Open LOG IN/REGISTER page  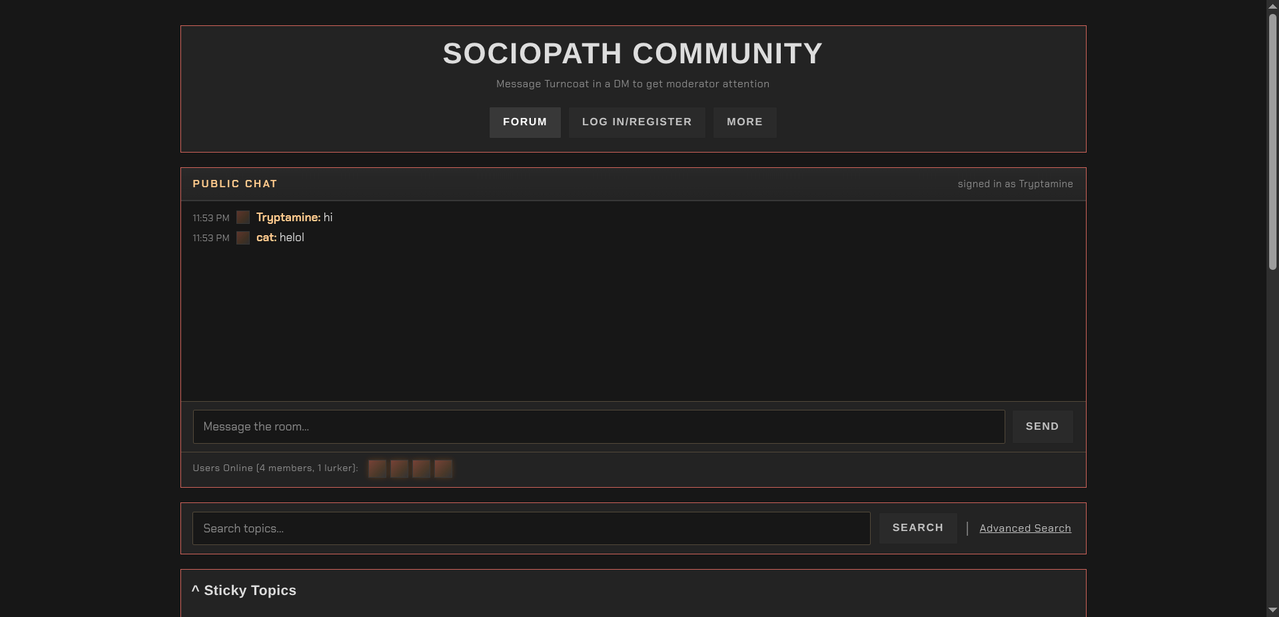point(637,122)
